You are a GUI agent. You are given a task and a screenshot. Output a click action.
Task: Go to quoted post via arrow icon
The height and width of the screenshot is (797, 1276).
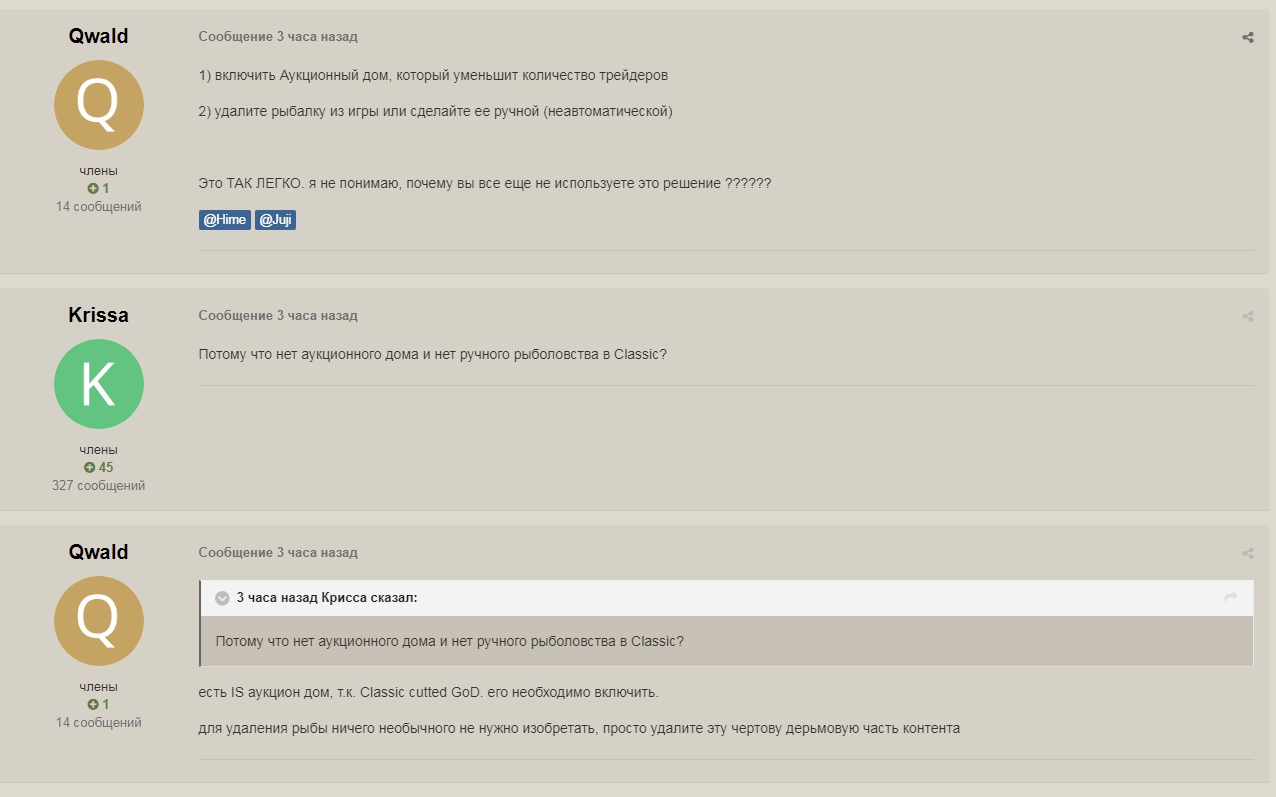1230,597
